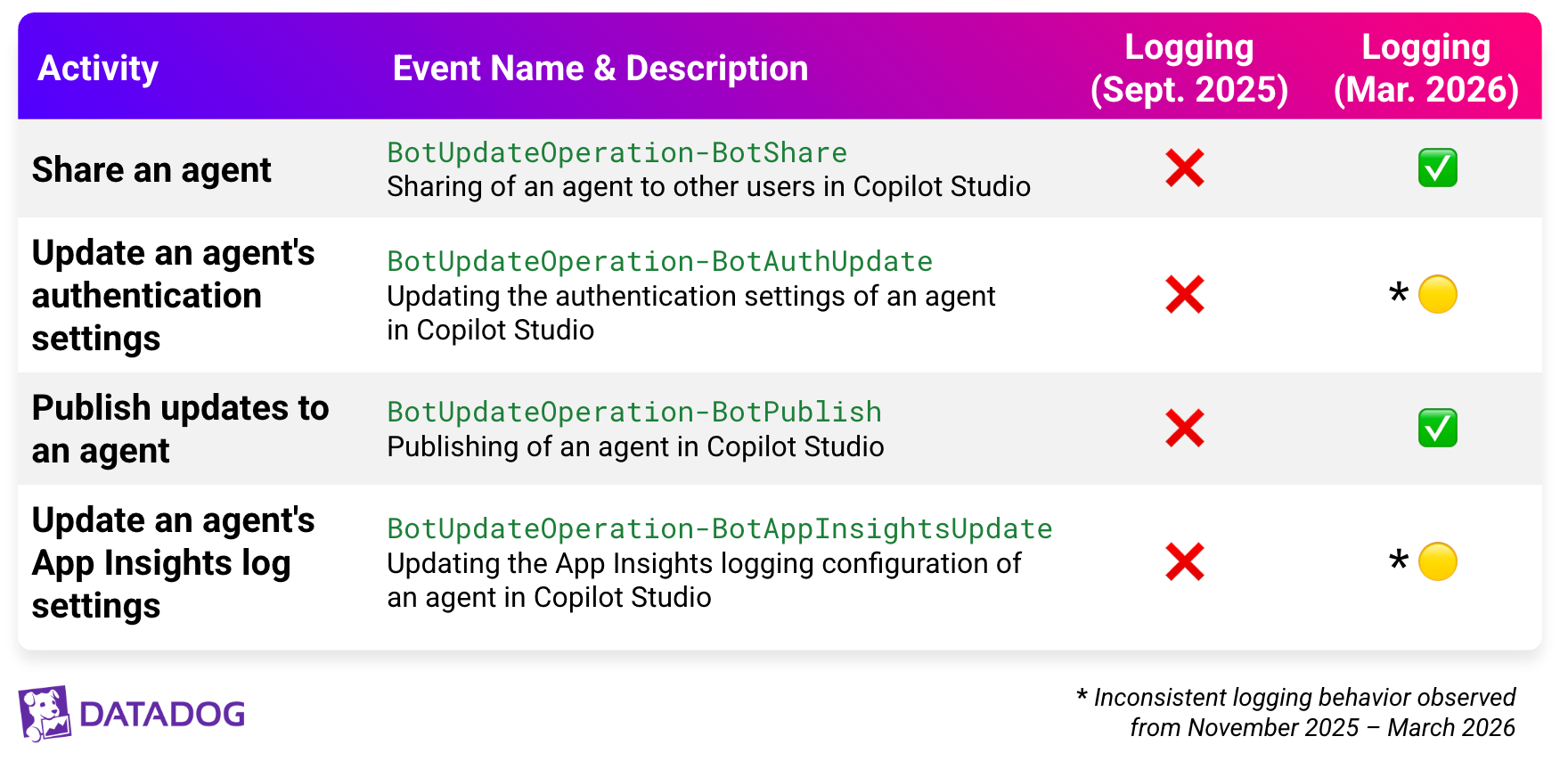Screen dimensions: 1568x761
Task: Select the Activity column header
Action: point(98,69)
